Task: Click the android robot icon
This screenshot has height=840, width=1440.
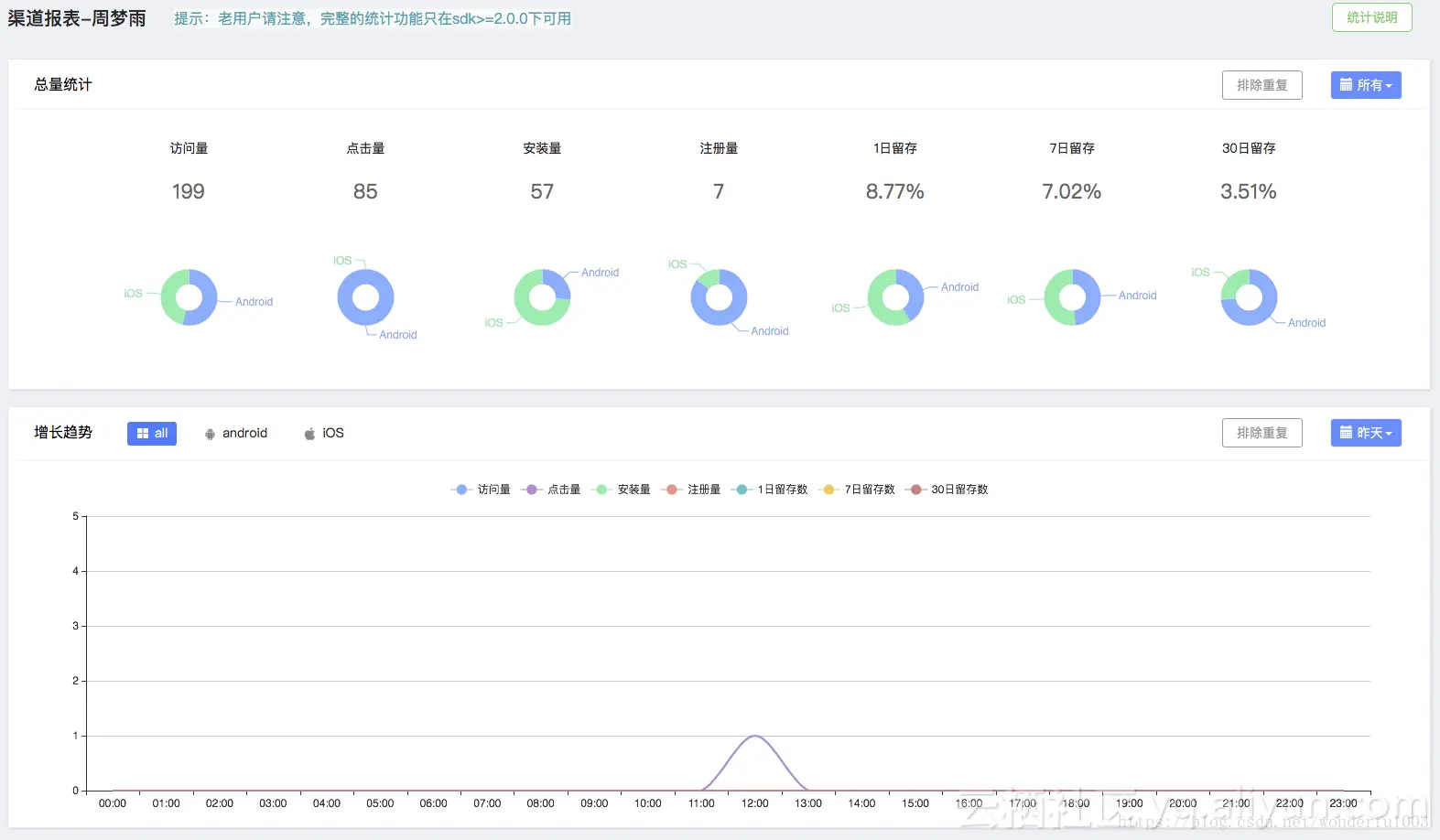Action: 210,435
